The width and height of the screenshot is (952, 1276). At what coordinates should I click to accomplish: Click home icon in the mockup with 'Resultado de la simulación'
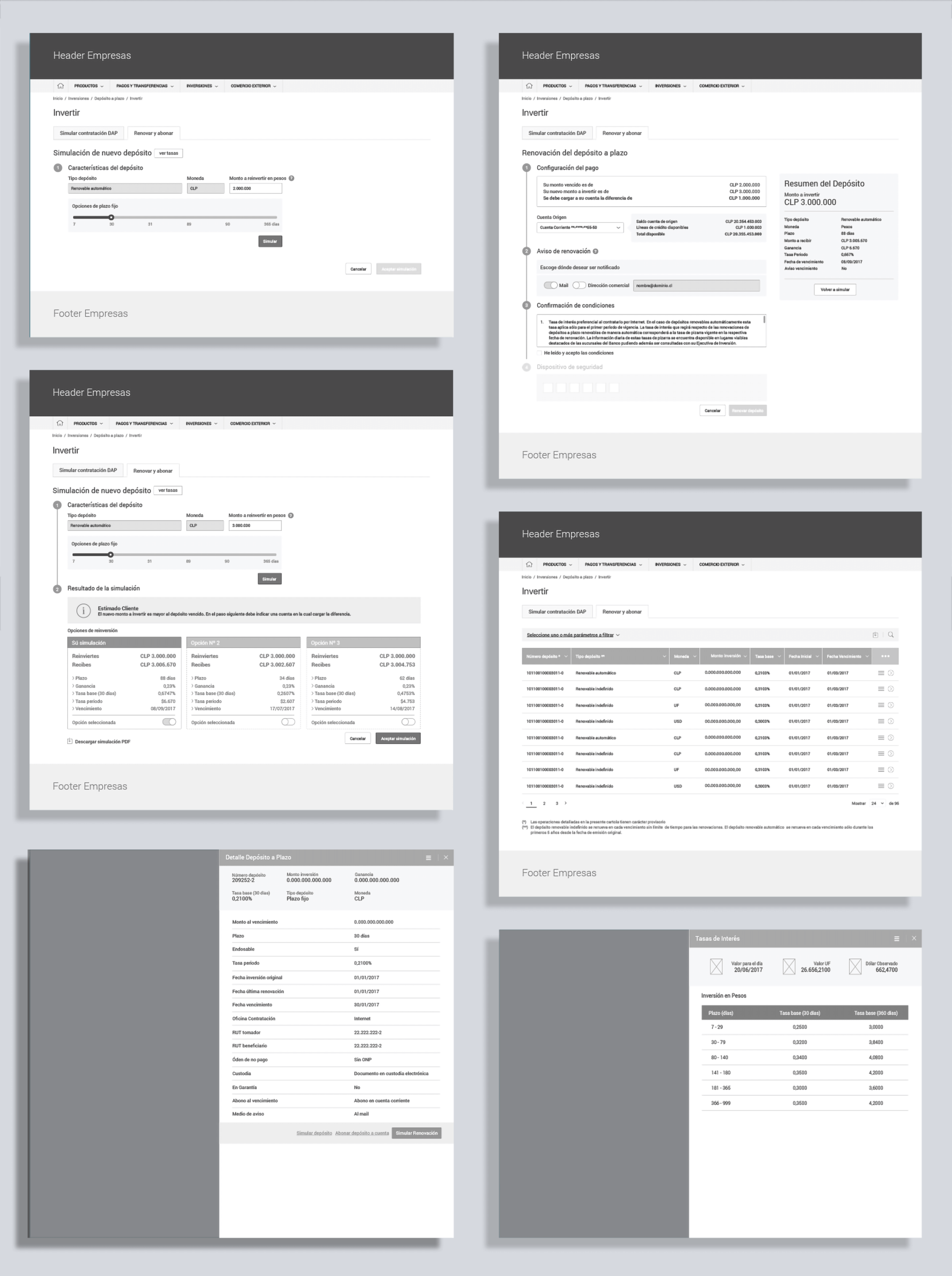pyautogui.click(x=60, y=423)
